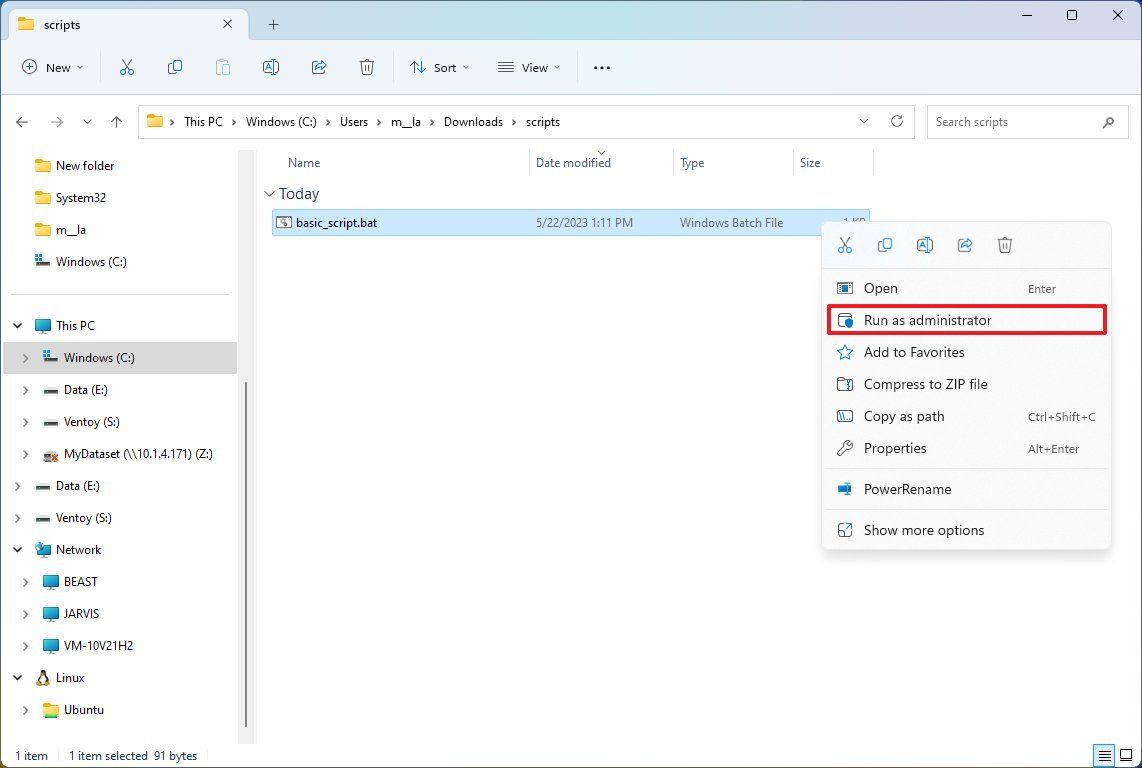Click the Rename icon in the main toolbar
The width and height of the screenshot is (1142, 768).
click(271, 67)
